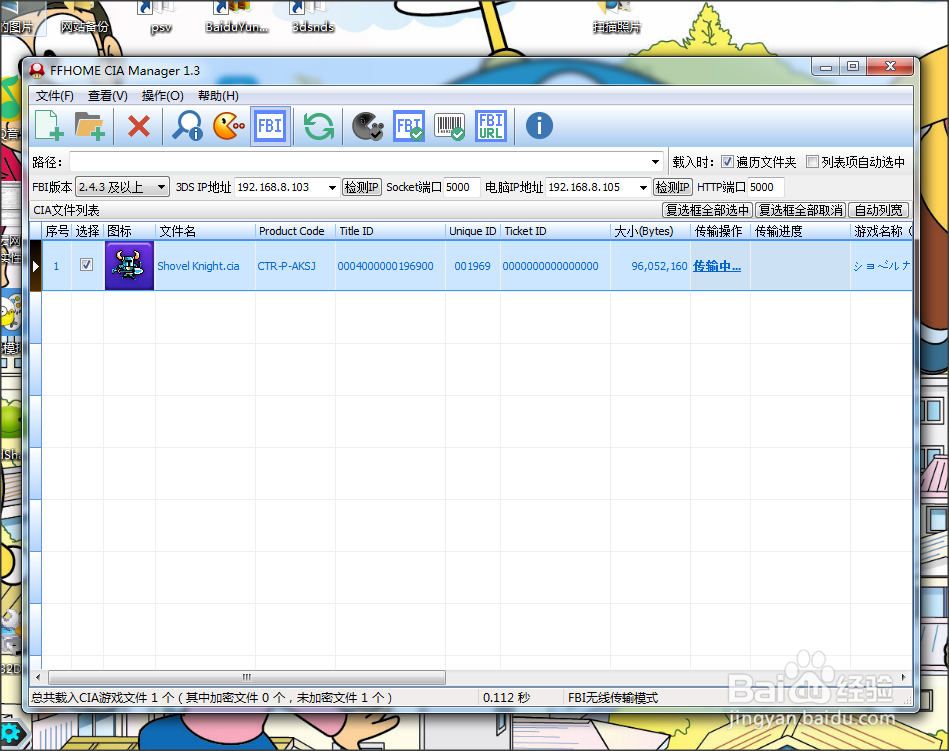The width and height of the screenshot is (949, 751).
Task: Click the FBI URL icon
Action: click(491, 126)
